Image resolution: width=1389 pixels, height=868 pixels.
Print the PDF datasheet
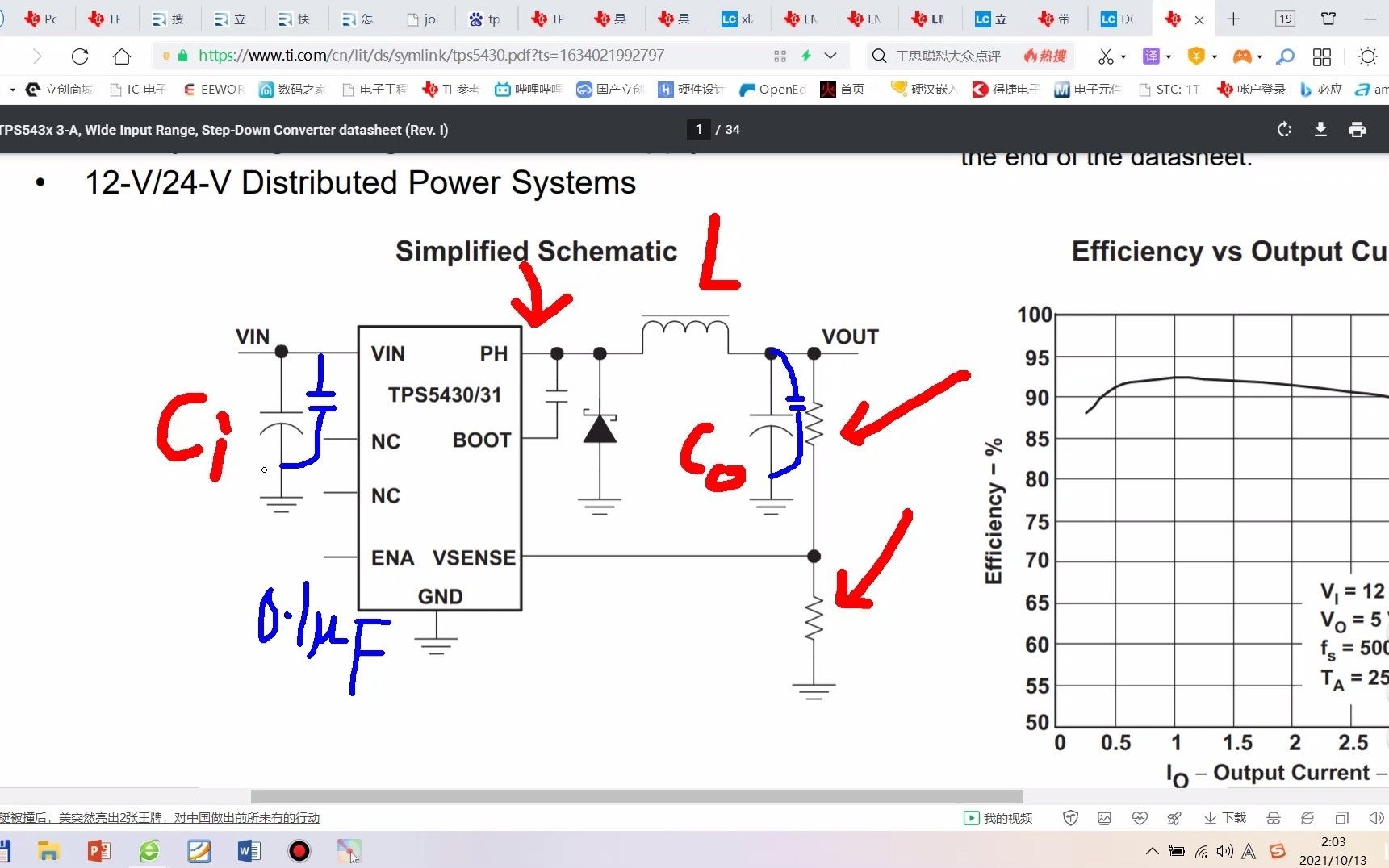click(x=1357, y=129)
